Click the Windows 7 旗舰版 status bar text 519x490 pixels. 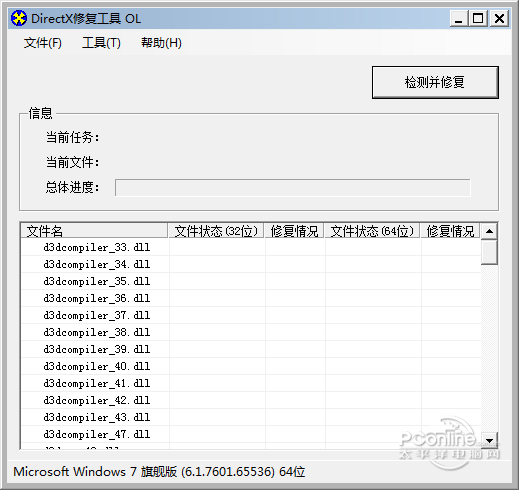(x=159, y=472)
